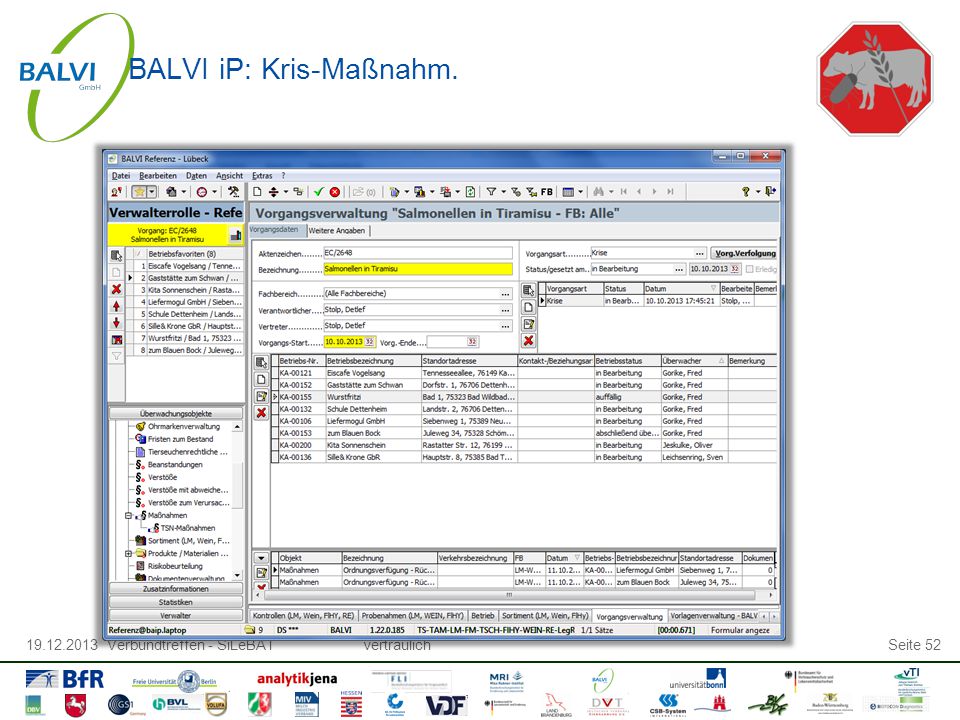This screenshot has height=720, width=960.
Task: Open Vertreter selection ellipsis button
Action: [x=505, y=326]
